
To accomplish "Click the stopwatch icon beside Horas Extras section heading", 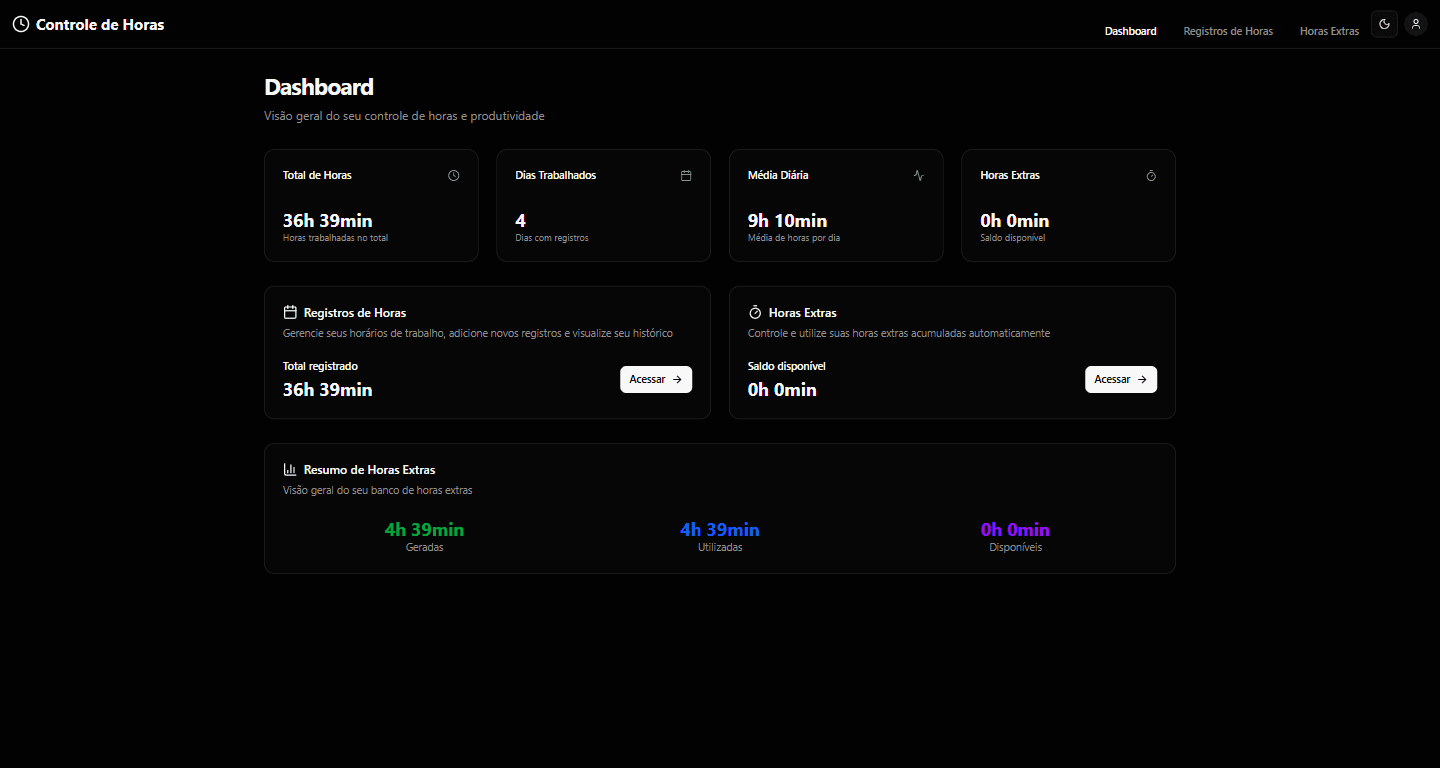I will tap(755, 312).
